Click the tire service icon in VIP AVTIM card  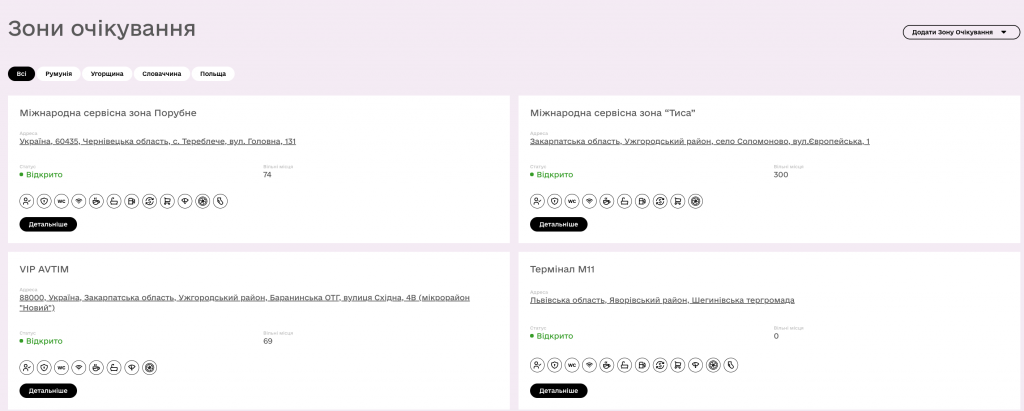[150, 368]
